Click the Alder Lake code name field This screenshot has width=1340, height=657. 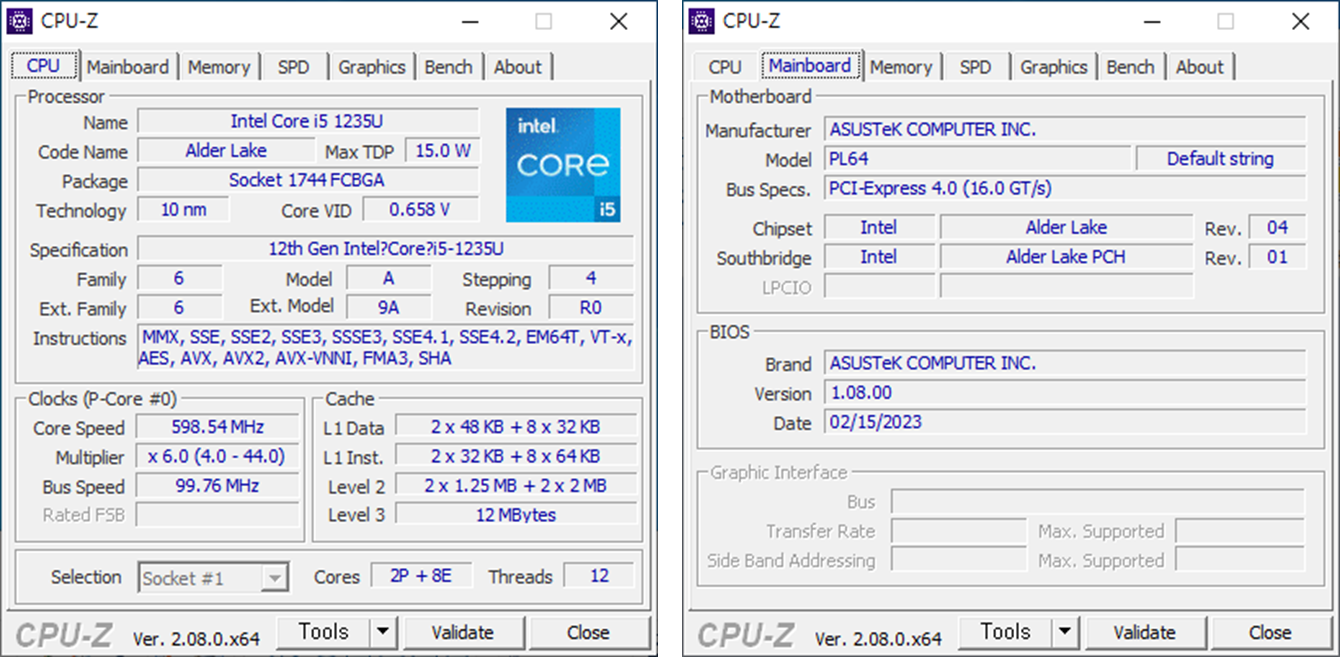(x=226, y=151)
